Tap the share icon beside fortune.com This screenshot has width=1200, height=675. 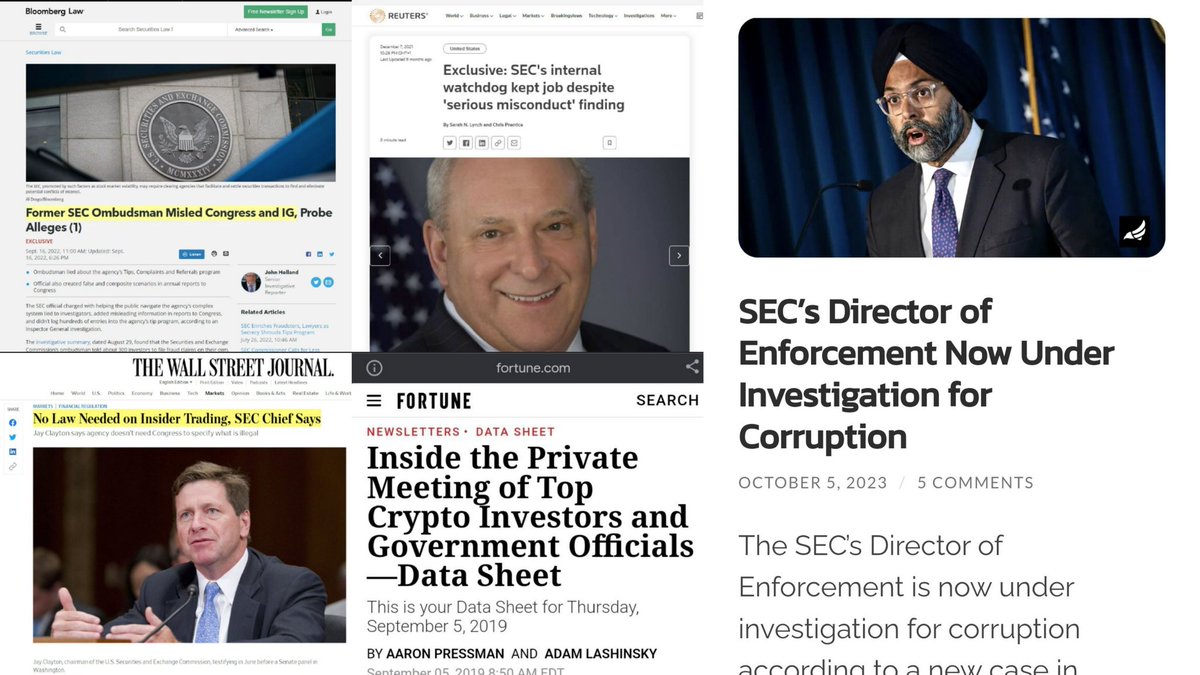[692, 367]
